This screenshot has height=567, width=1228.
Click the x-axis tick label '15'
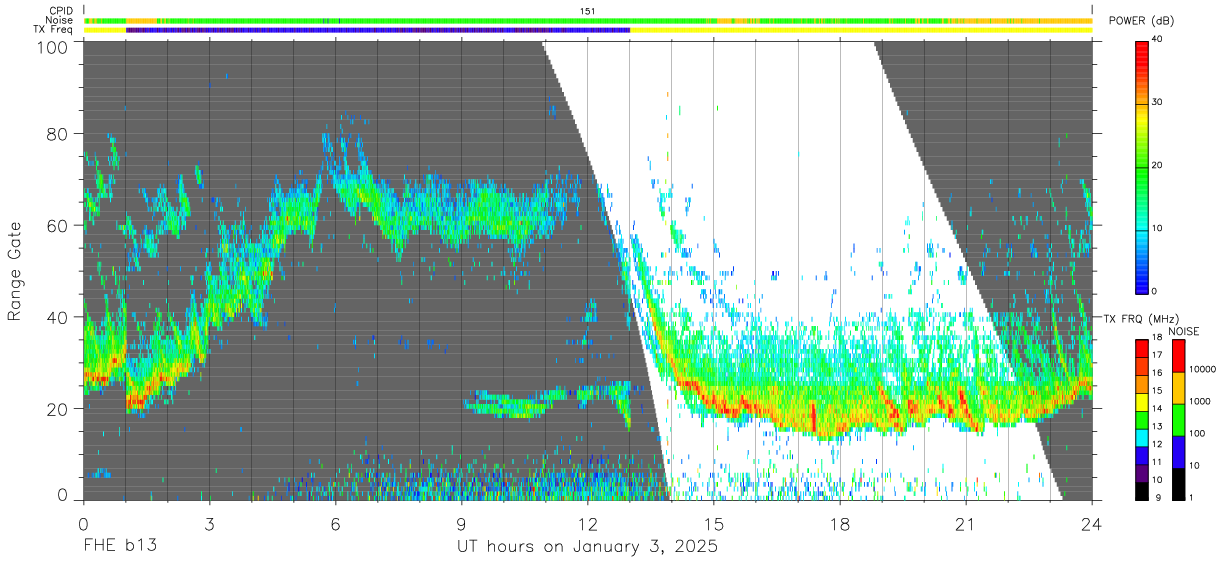pyautogui.click(x=713, y=523)
